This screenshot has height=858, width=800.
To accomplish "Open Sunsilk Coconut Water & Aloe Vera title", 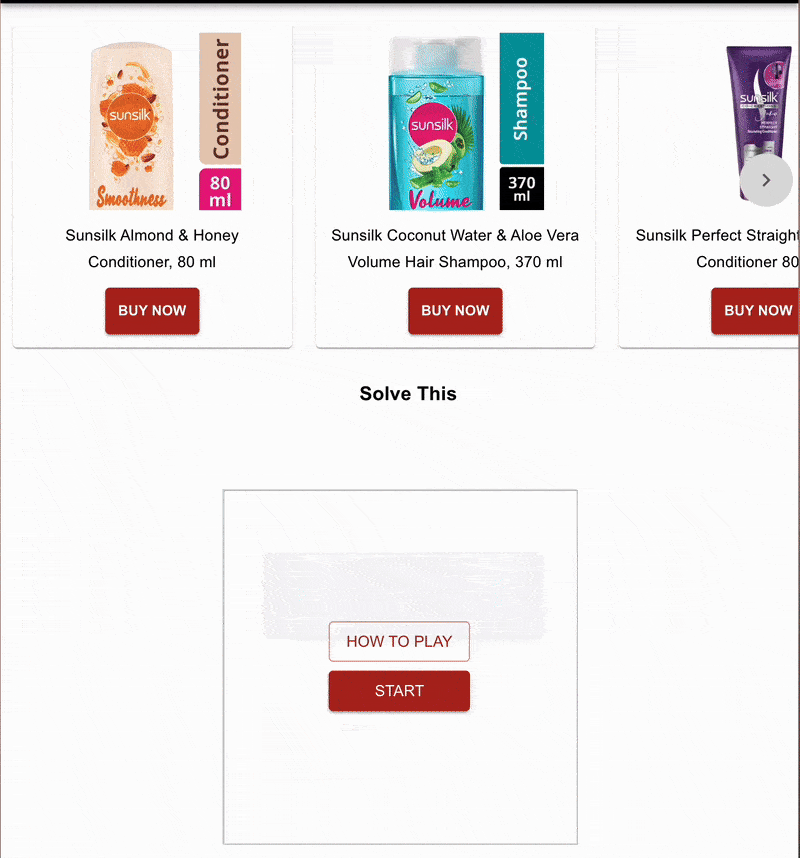I will (455, 248).
